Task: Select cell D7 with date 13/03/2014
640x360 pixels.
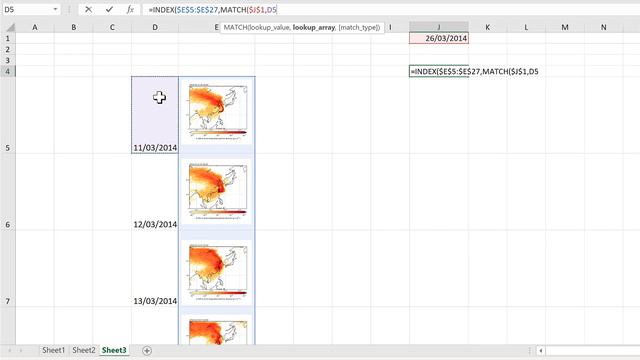Action: [x=155, y=269]
